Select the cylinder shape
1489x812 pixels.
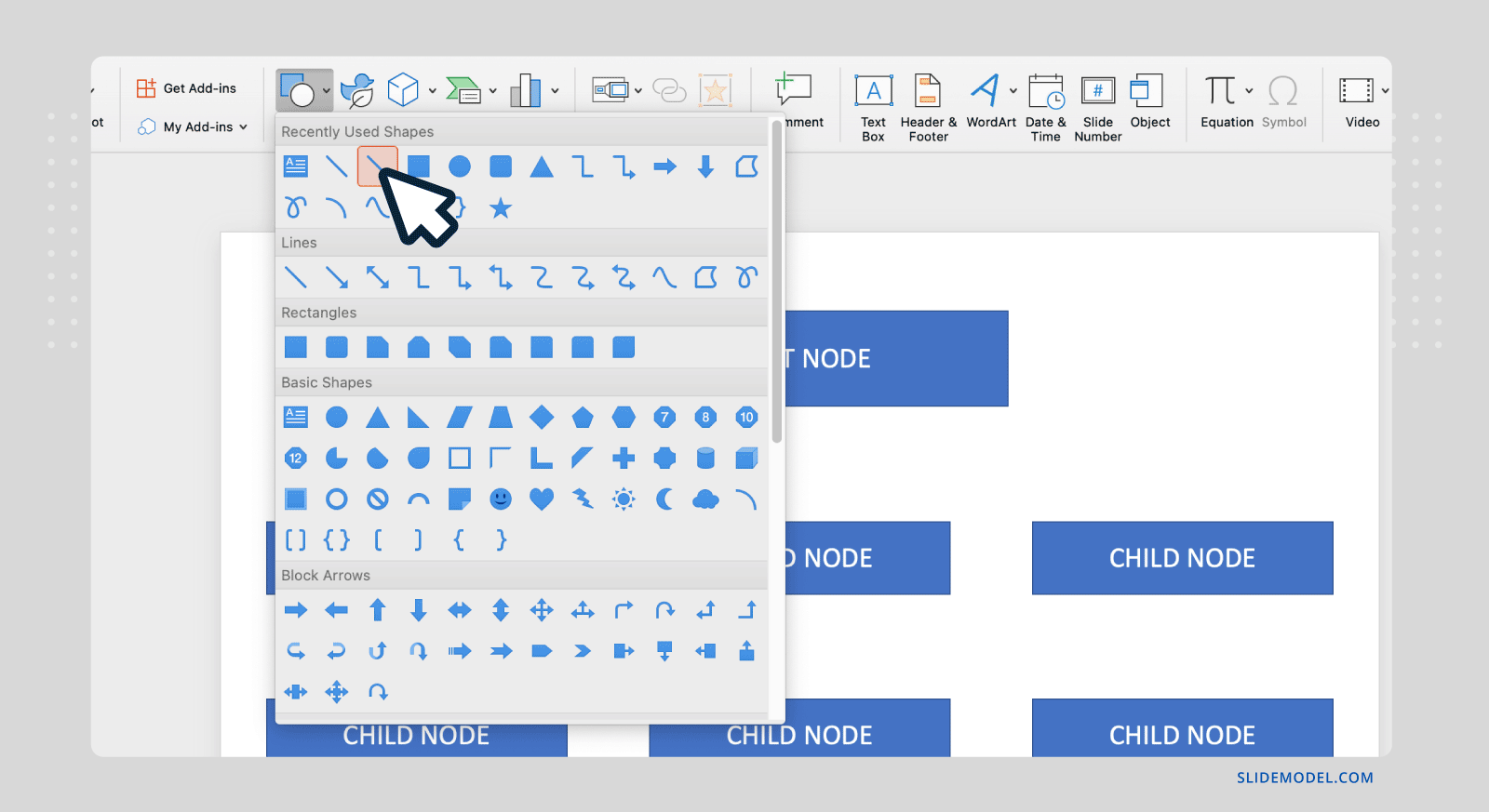(705, 458)
